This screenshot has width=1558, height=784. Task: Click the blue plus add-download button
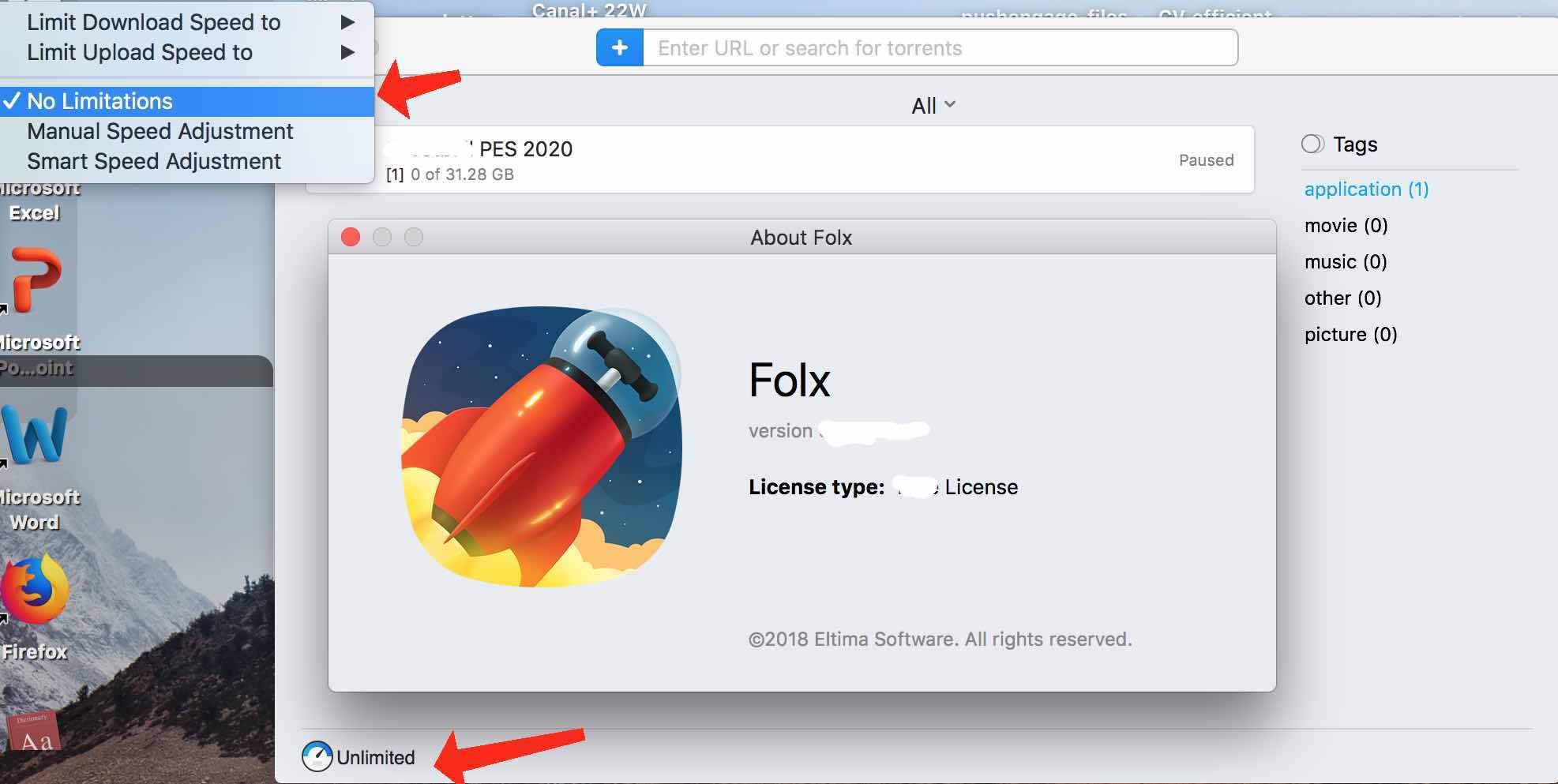(620, 48)
